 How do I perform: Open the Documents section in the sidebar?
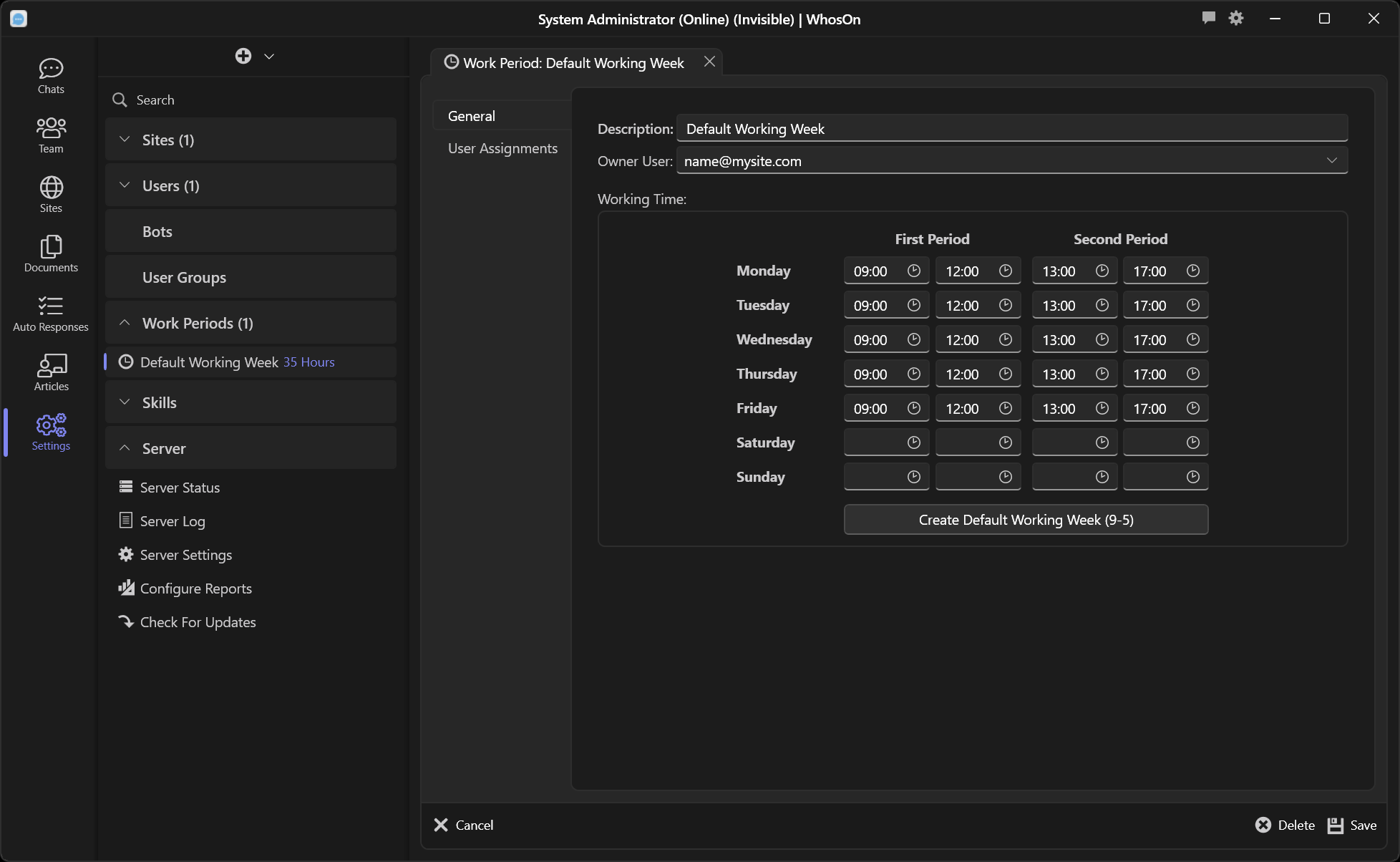click(51, 254)
